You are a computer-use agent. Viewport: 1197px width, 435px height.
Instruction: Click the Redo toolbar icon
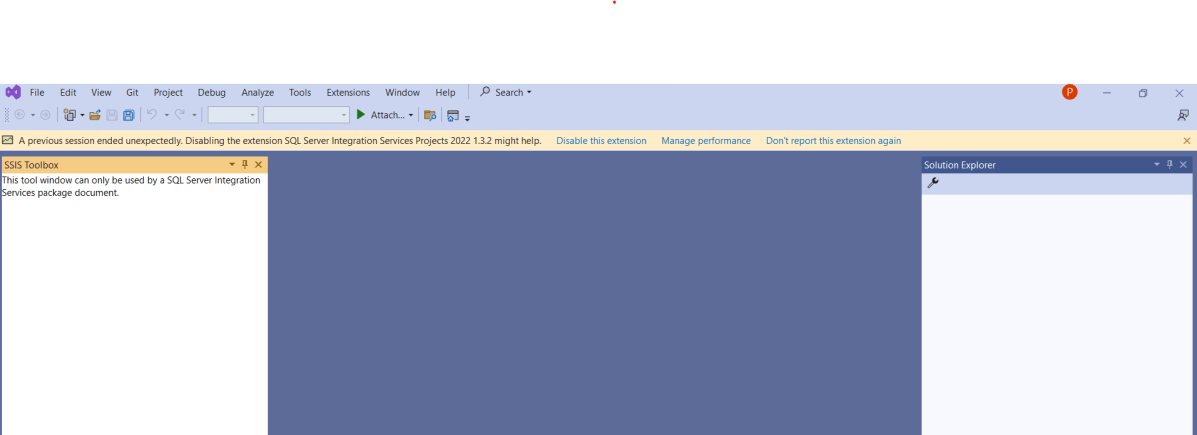tap(180, 114)
